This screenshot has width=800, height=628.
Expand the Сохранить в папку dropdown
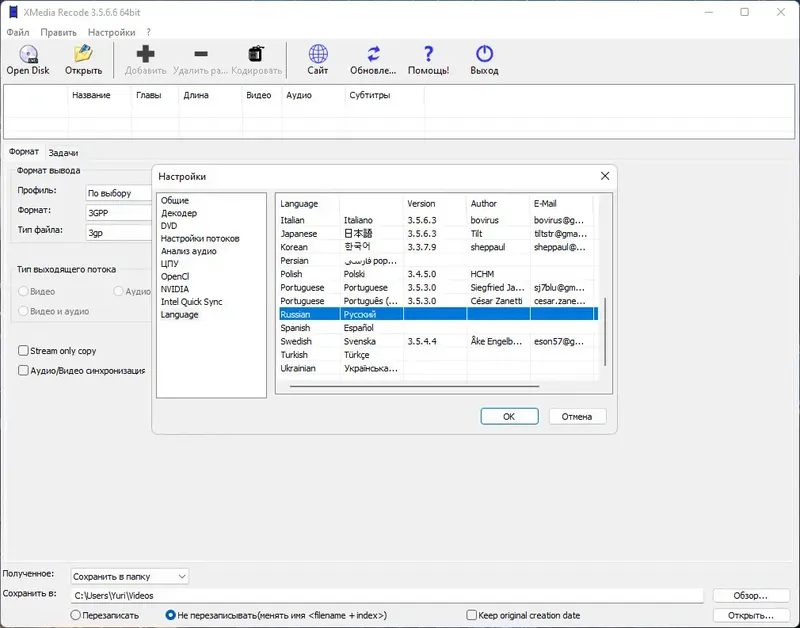click(x=180, y=577)
